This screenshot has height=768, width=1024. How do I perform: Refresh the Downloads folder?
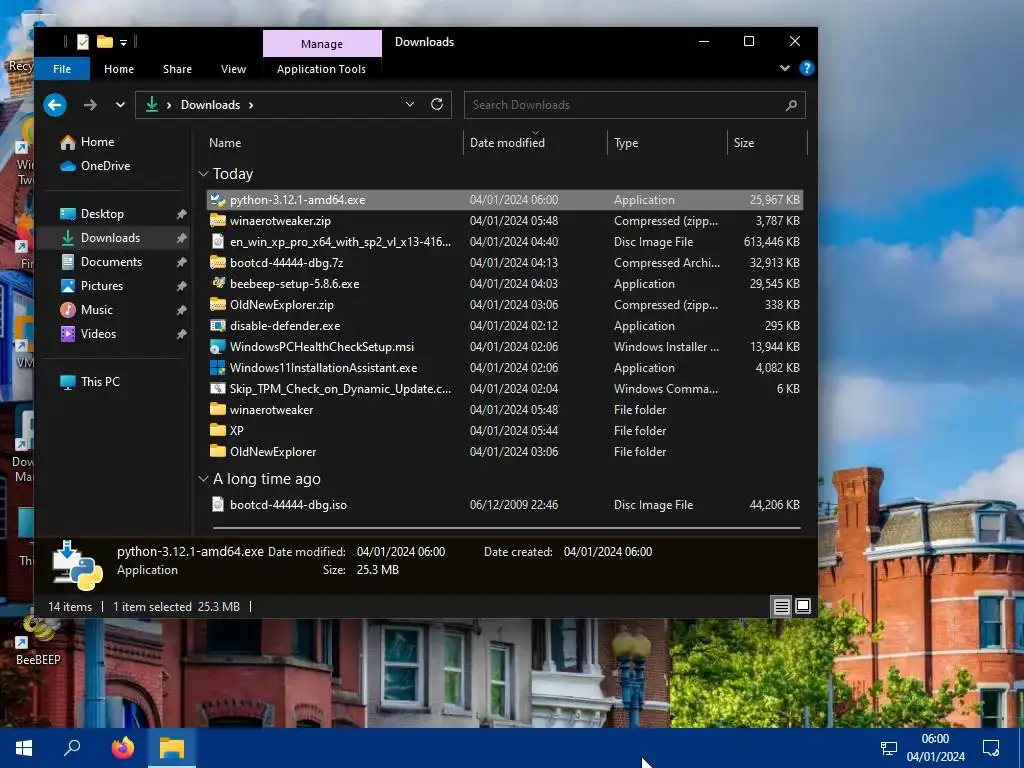pos(437,104)
